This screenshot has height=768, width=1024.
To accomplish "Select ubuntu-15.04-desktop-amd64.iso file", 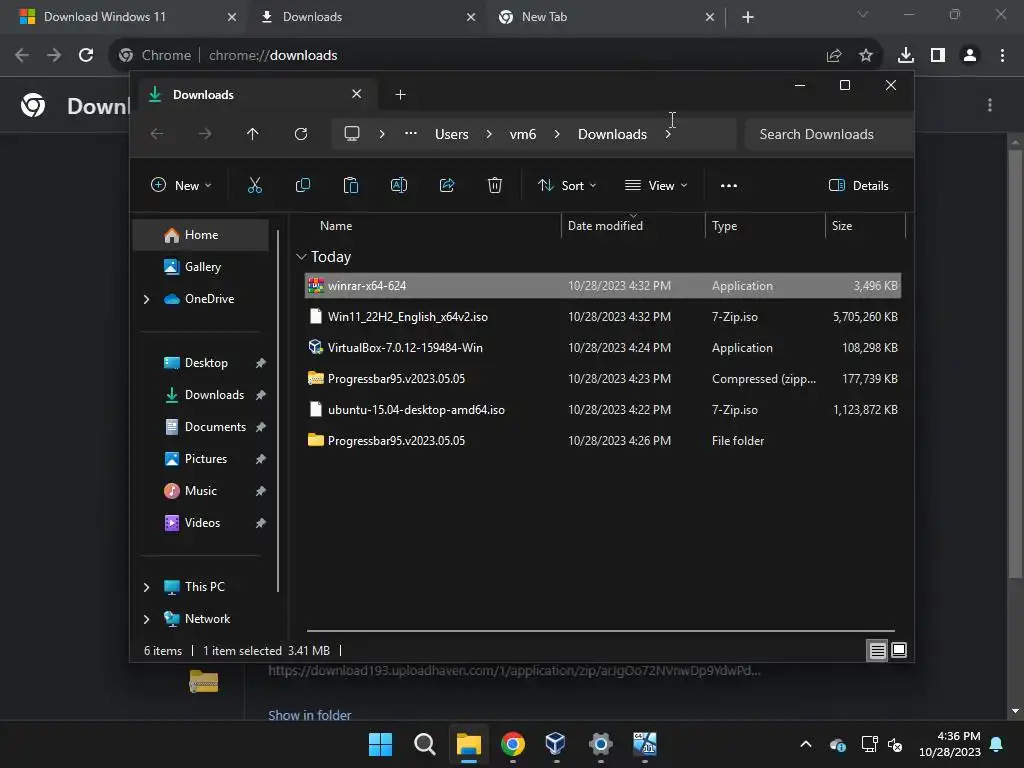I will pos(603,409).
